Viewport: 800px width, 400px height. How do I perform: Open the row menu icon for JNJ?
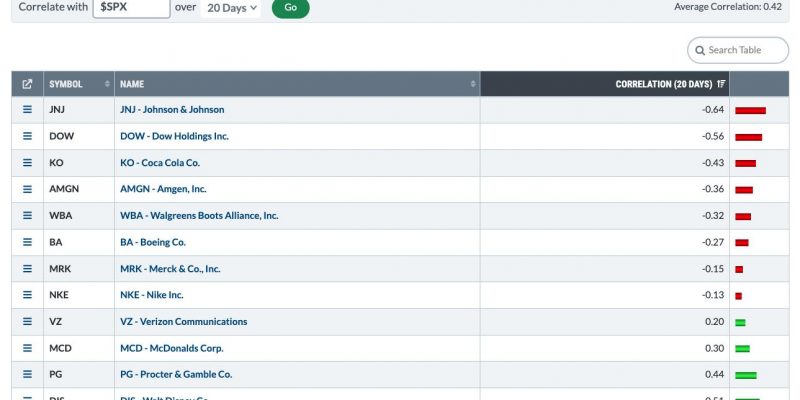pyautogui.click(x=28, y=109)
